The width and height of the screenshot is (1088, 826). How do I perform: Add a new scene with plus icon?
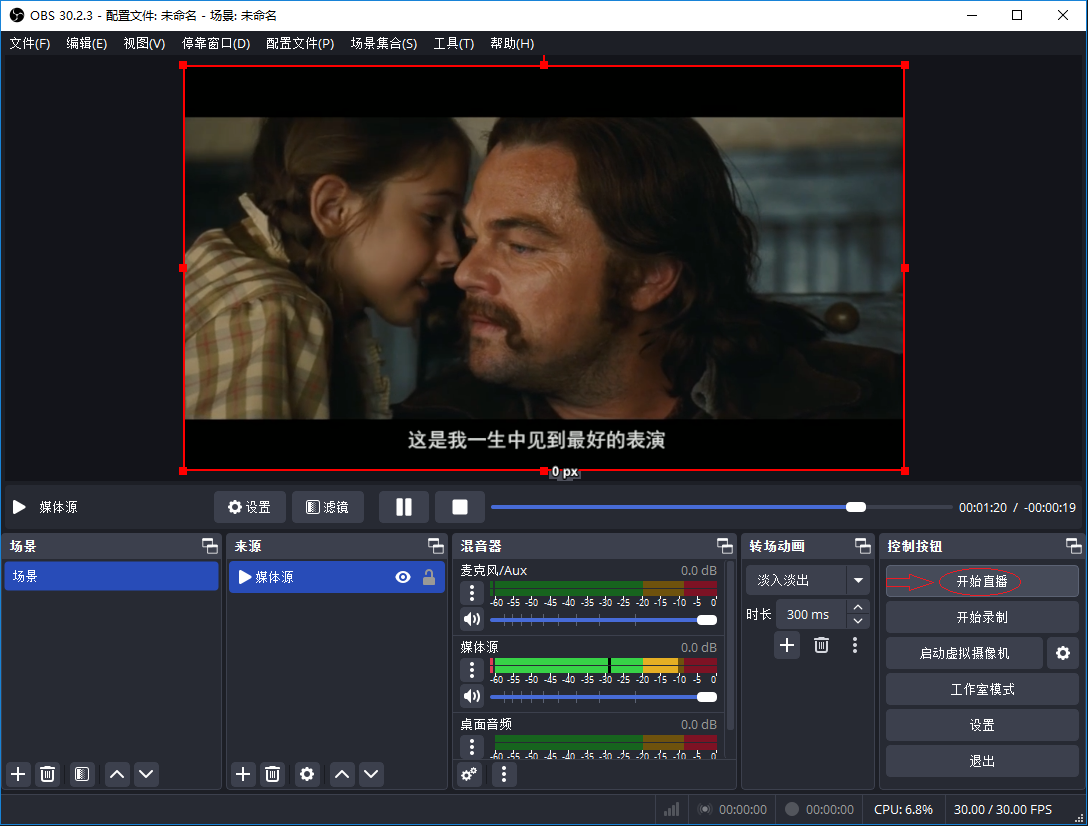coord(18,774)
